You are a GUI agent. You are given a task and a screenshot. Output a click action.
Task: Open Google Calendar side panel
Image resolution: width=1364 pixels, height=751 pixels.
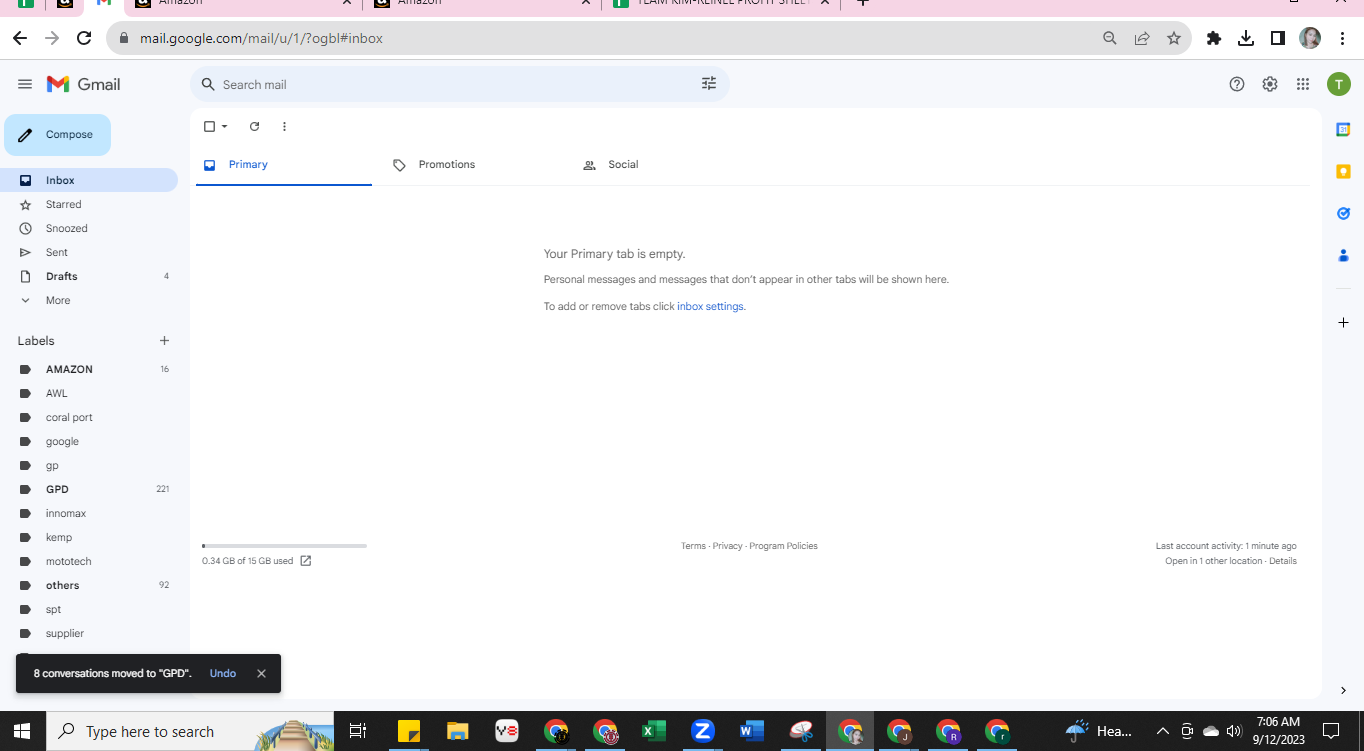pos(1343,129)
